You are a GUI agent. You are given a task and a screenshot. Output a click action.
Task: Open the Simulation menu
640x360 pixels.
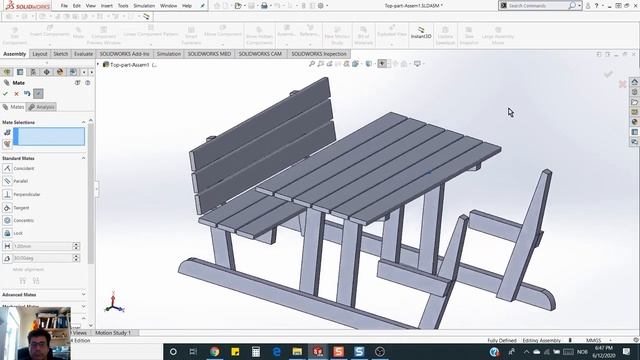[144, 6]
